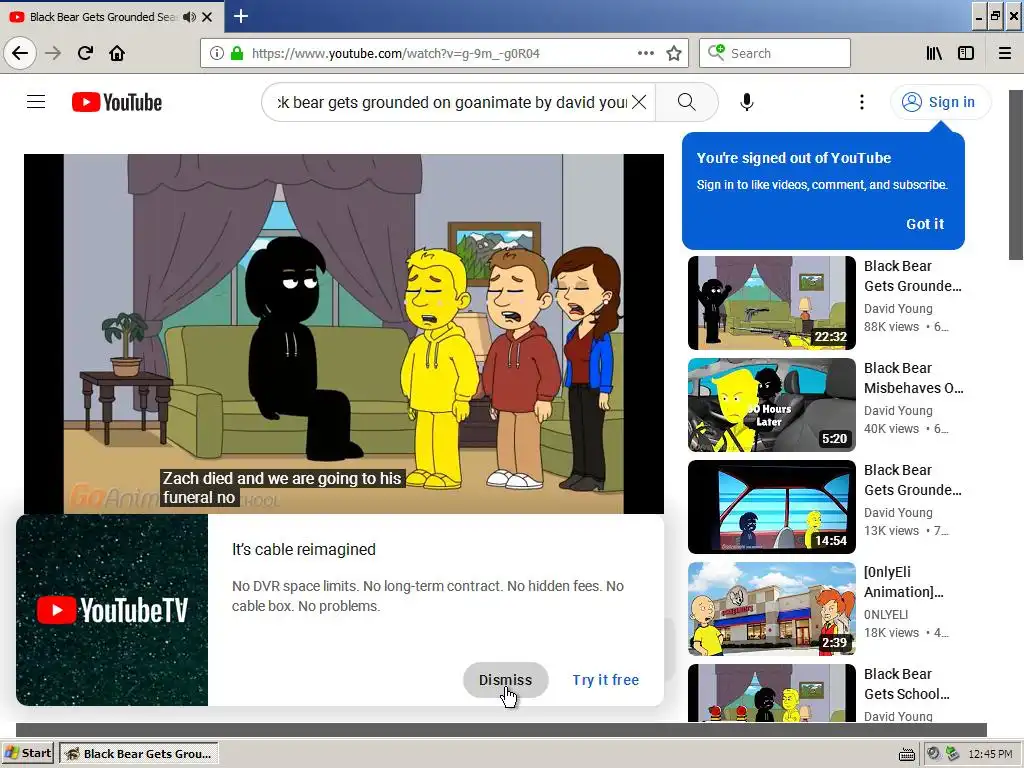Open the 2:39 OnlyEli Animation thumbnail
This screenshot has height=768, width=1024.
click(x=772, y=609)
